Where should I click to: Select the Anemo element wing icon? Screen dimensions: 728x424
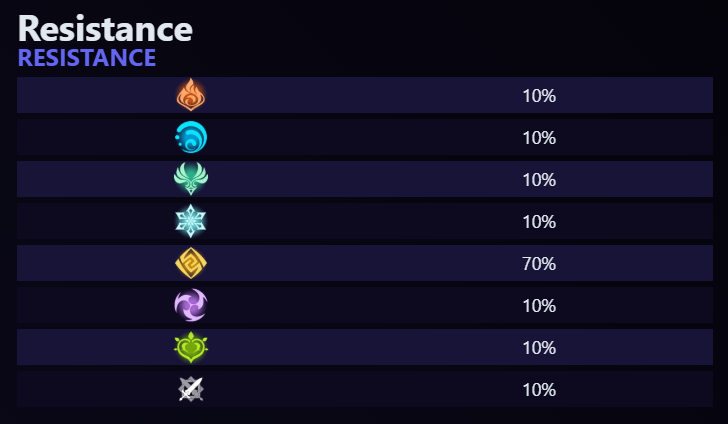(190, 179)
